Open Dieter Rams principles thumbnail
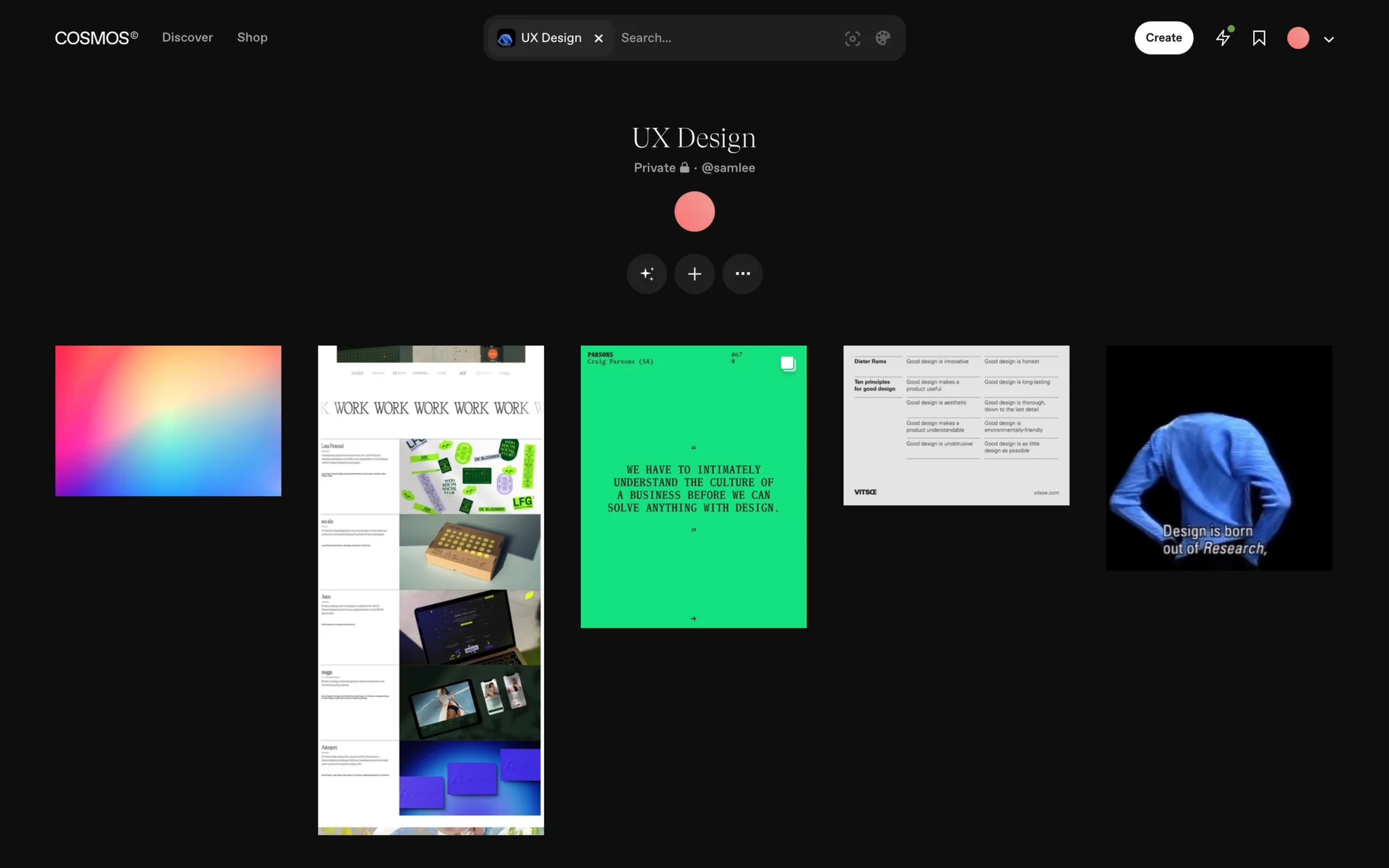This screenshot has width=1389, height=868. click(956, 425)
